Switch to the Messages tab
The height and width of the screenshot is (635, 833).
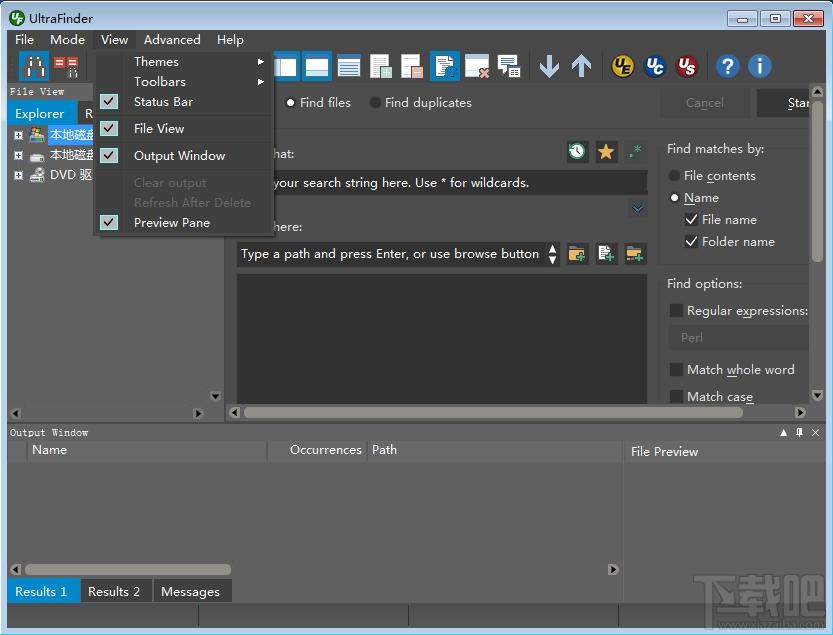click(x=190, y=591)
